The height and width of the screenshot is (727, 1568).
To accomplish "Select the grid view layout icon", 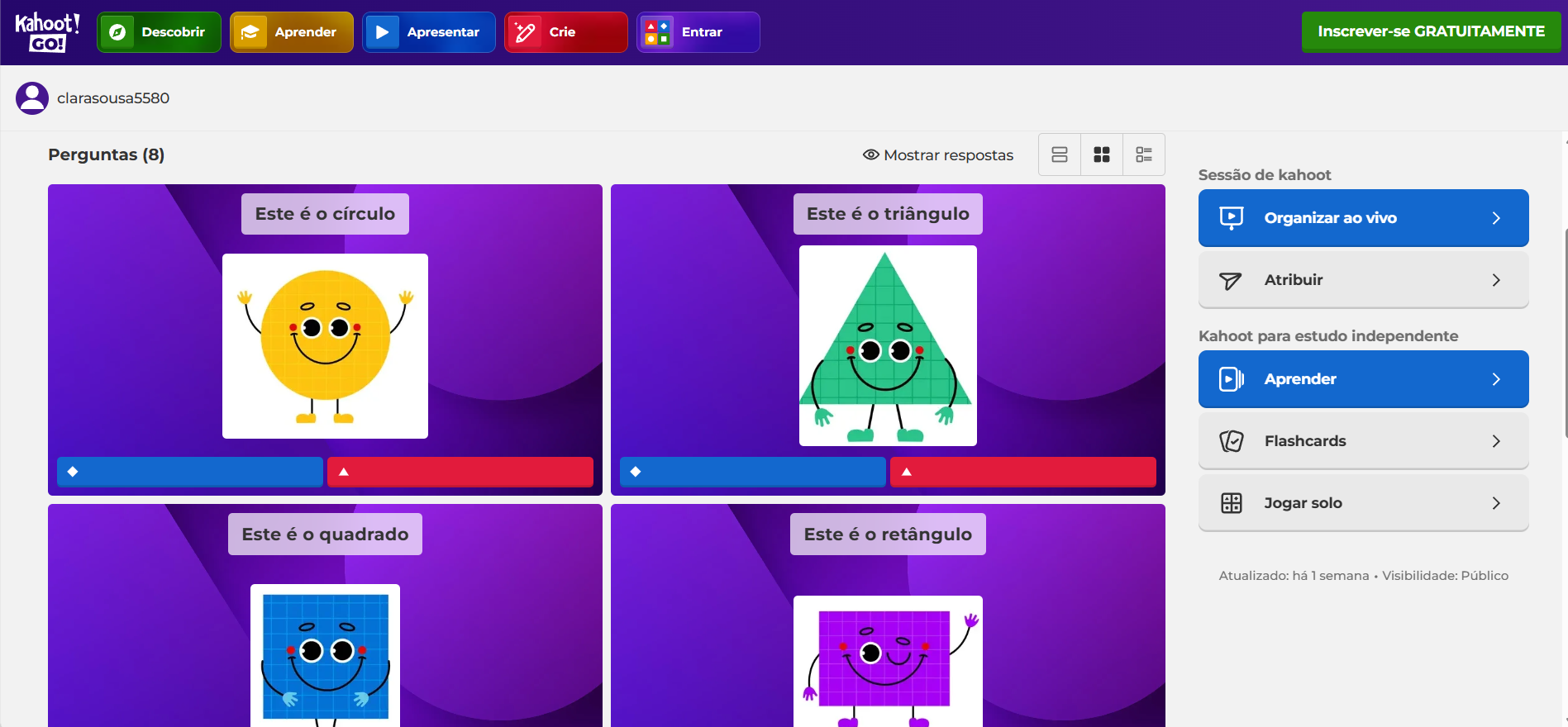I will pos(1101,154).
